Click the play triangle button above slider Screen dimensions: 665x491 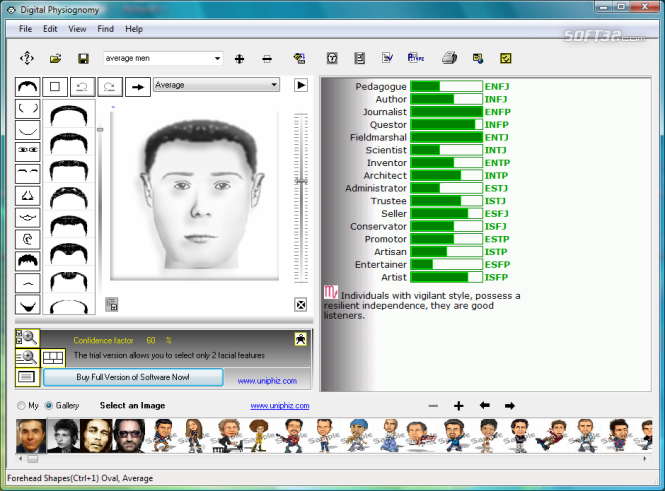pos(301,85)
